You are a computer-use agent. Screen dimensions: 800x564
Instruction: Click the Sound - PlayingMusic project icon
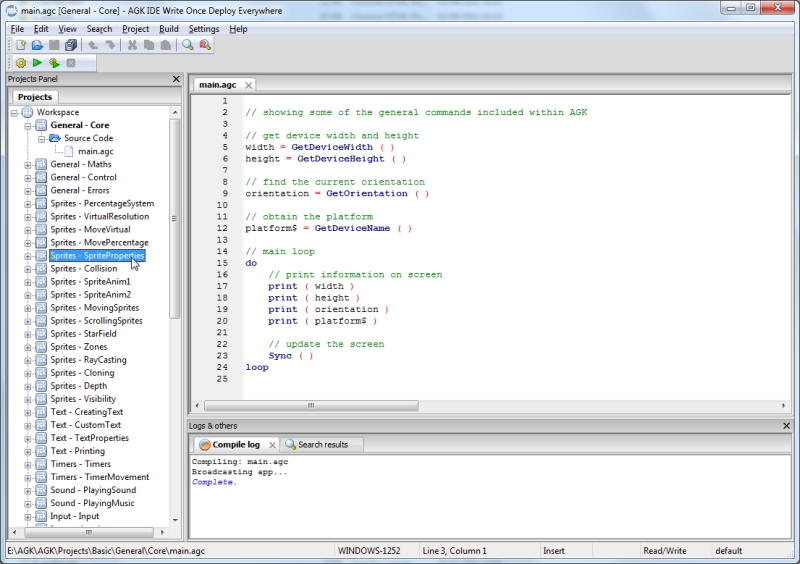point(41,503)
